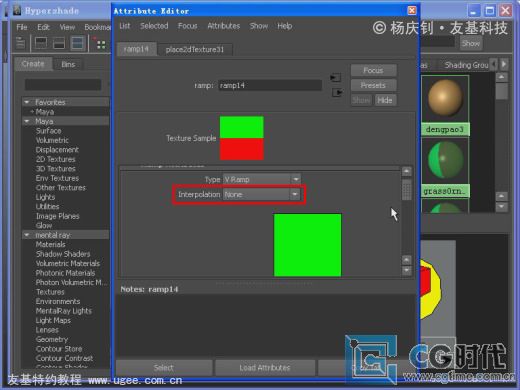This screenshot has height=390, width=520.
Task: Open the Show menu in Attribute Editor
Action: click(x=259, y=26)
